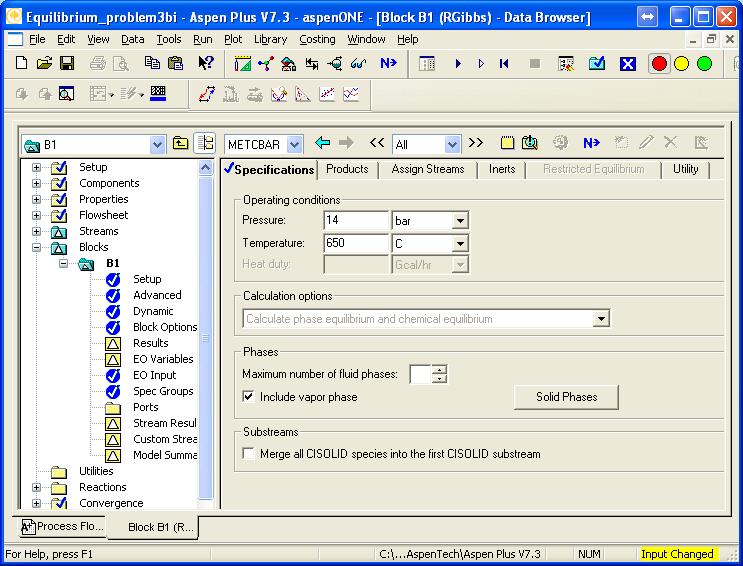Screen dimensions: 743x566
Task: Click the << previous form button
Action: tap(377, 143)
